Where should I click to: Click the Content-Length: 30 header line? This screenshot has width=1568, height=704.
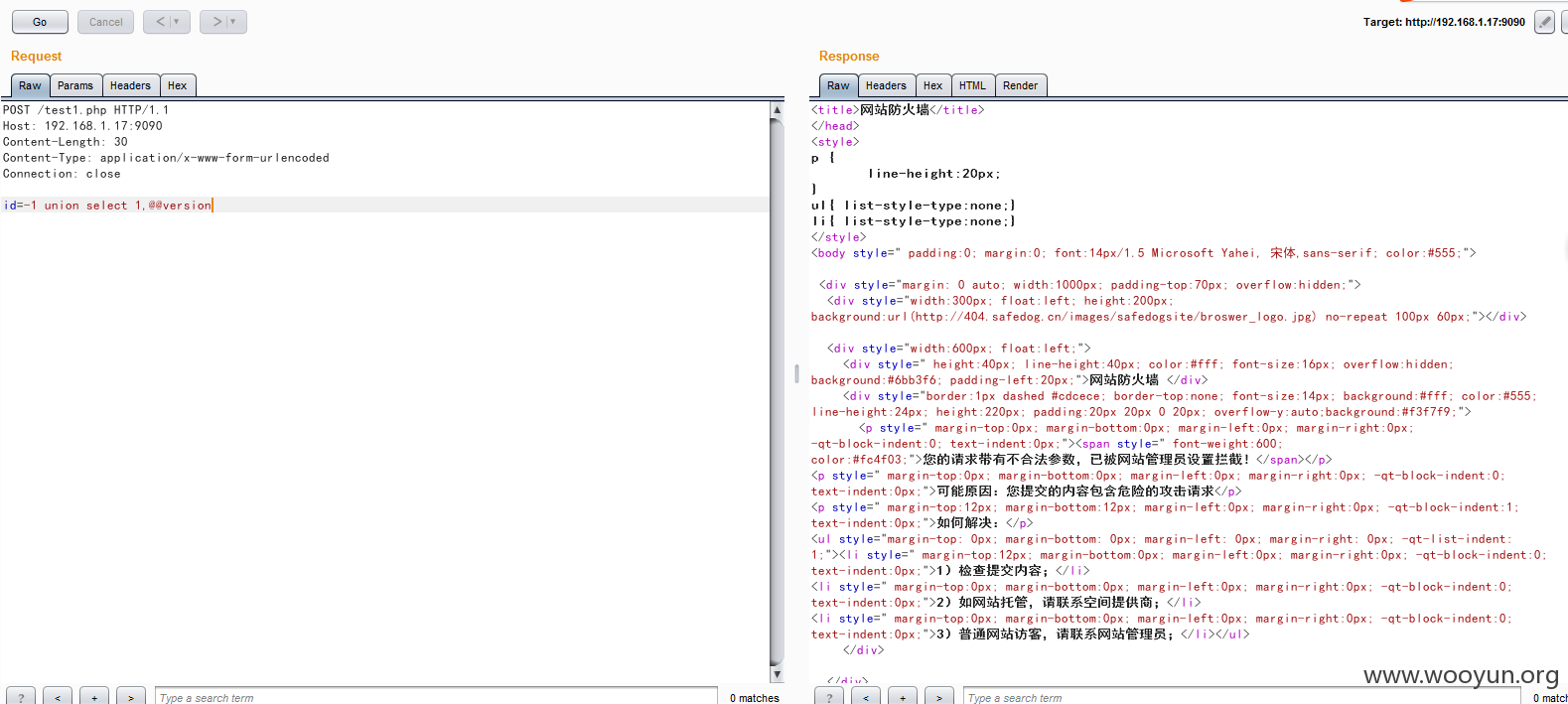(65, 142)
